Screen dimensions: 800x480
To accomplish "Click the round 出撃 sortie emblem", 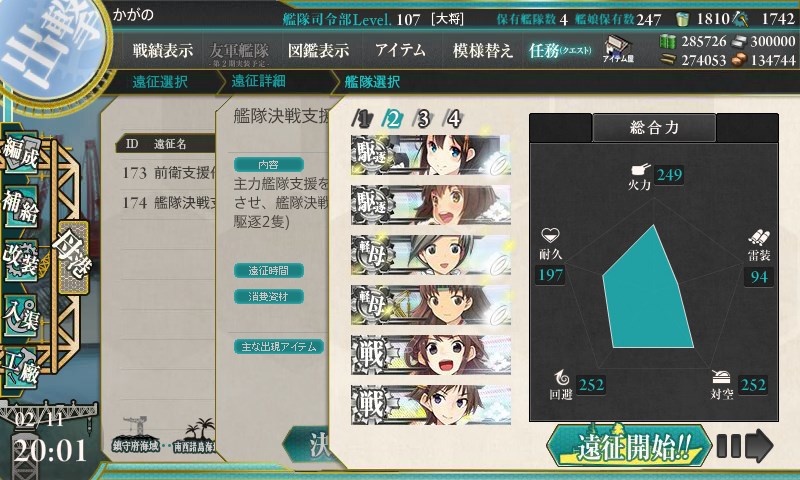I will tap(51, 48).
